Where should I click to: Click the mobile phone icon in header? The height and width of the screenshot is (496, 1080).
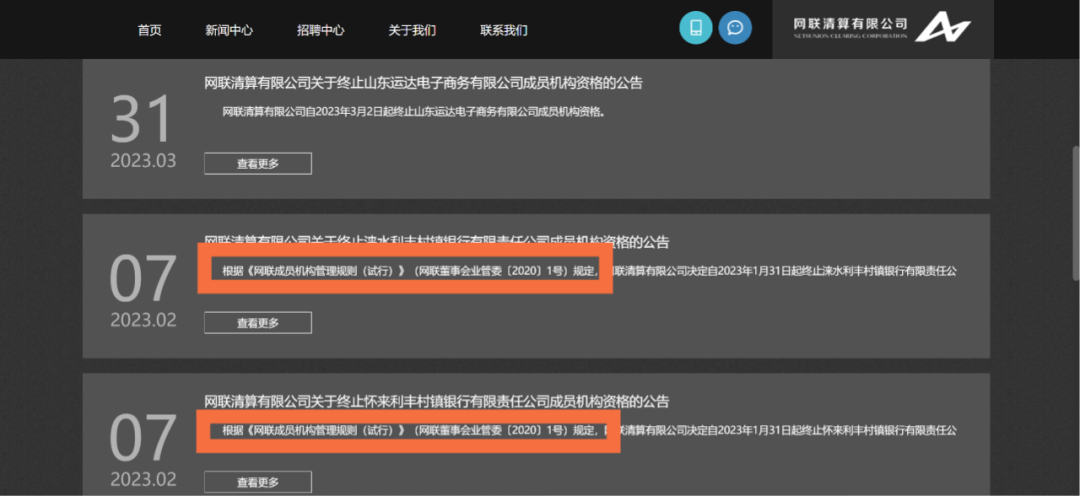pos(696,28)
